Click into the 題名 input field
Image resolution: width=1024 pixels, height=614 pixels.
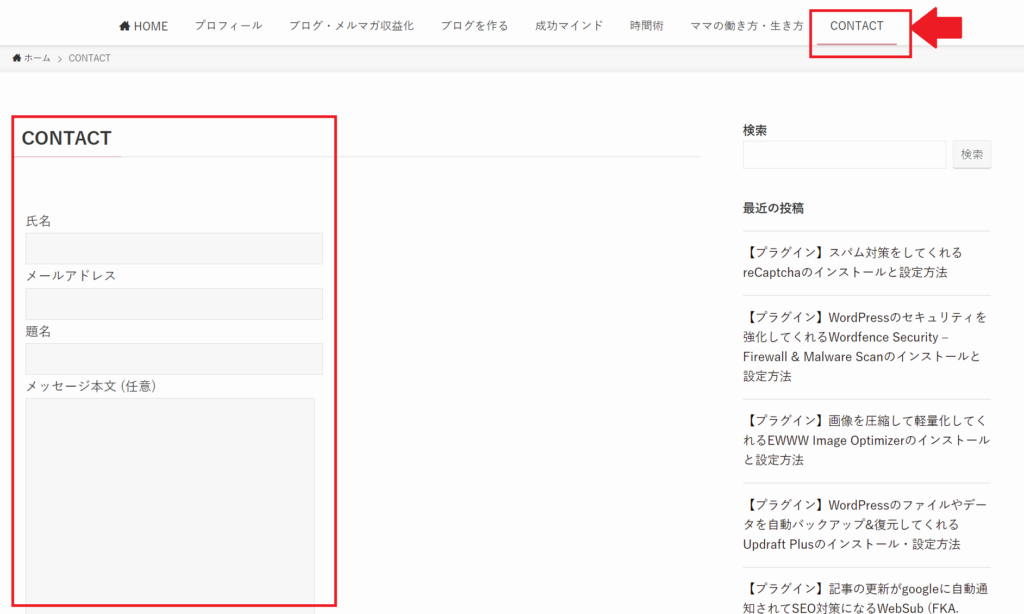click(174, 359)
